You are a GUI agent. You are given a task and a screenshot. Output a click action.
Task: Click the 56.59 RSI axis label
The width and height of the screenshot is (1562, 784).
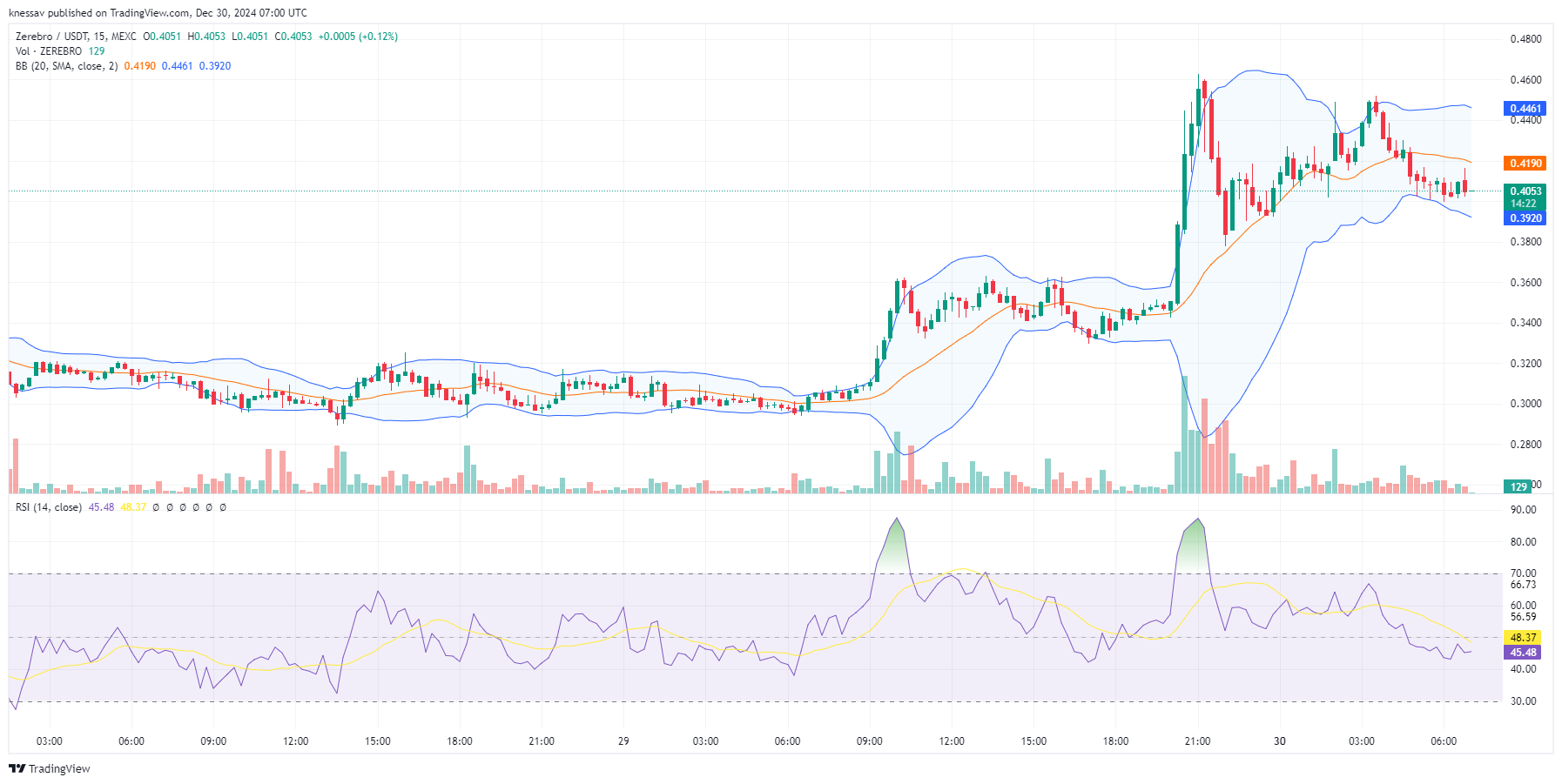[1523, 617]
